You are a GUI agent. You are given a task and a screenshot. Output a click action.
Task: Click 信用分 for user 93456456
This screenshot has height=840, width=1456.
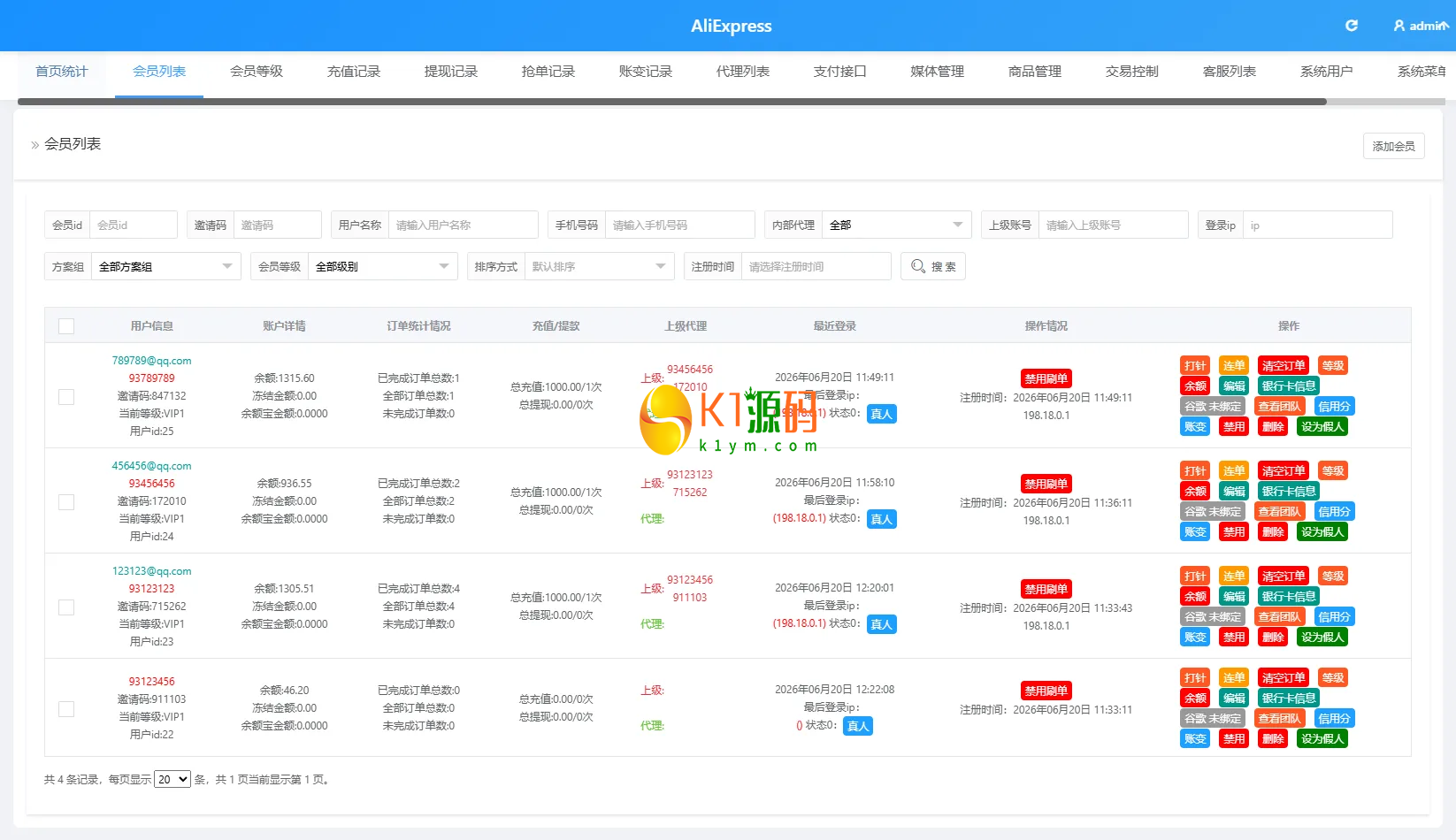pyautogui.click(x=1335, y=512)
